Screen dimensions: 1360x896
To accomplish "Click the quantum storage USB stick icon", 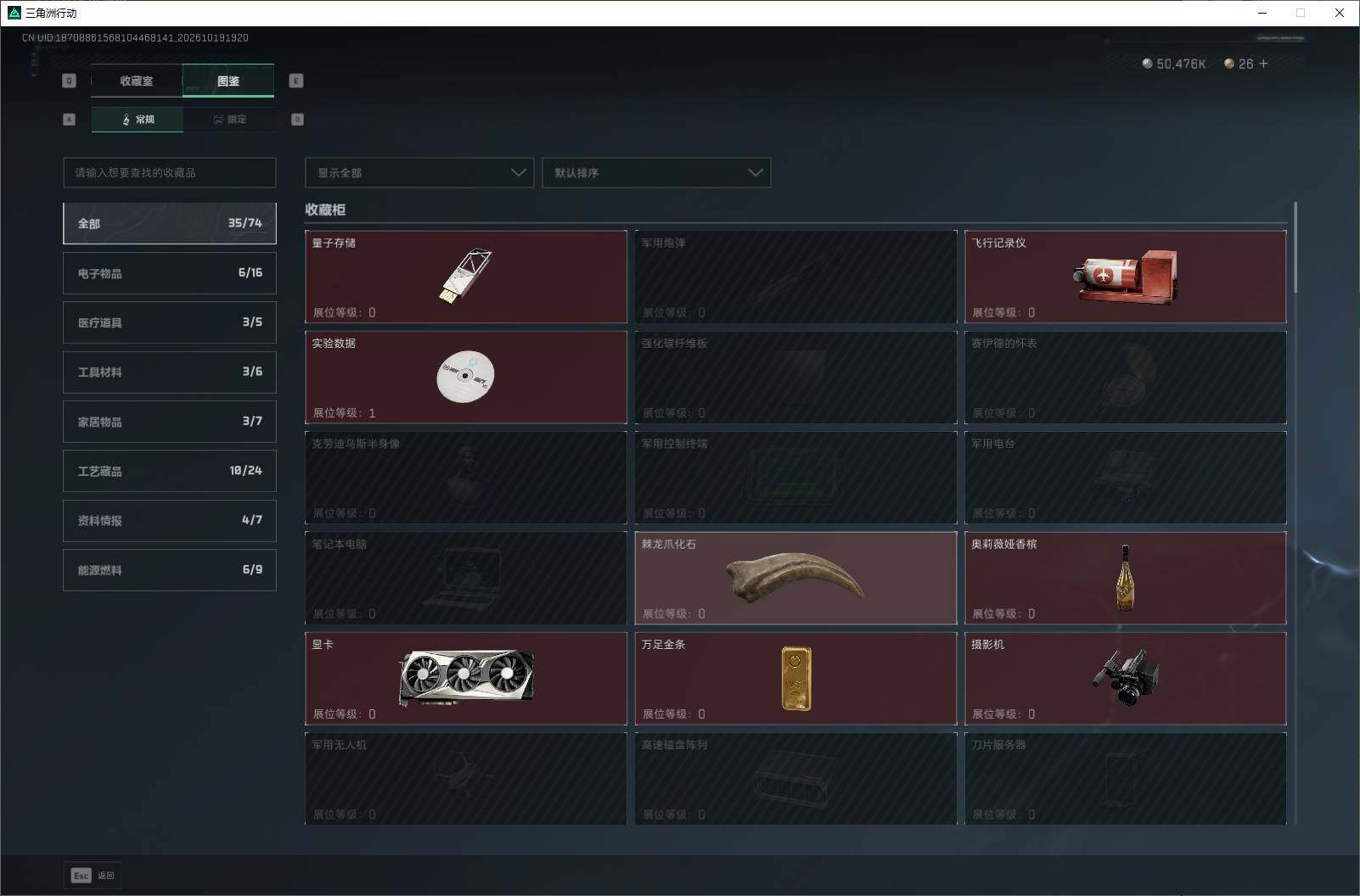I will tap(465, 276).
